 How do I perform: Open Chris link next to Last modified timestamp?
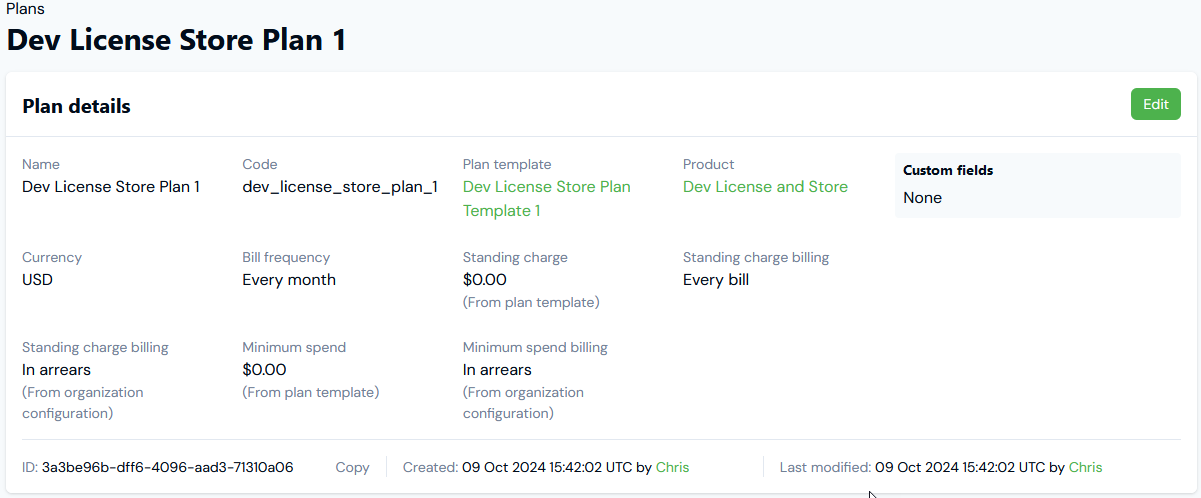pos(1085,467)
